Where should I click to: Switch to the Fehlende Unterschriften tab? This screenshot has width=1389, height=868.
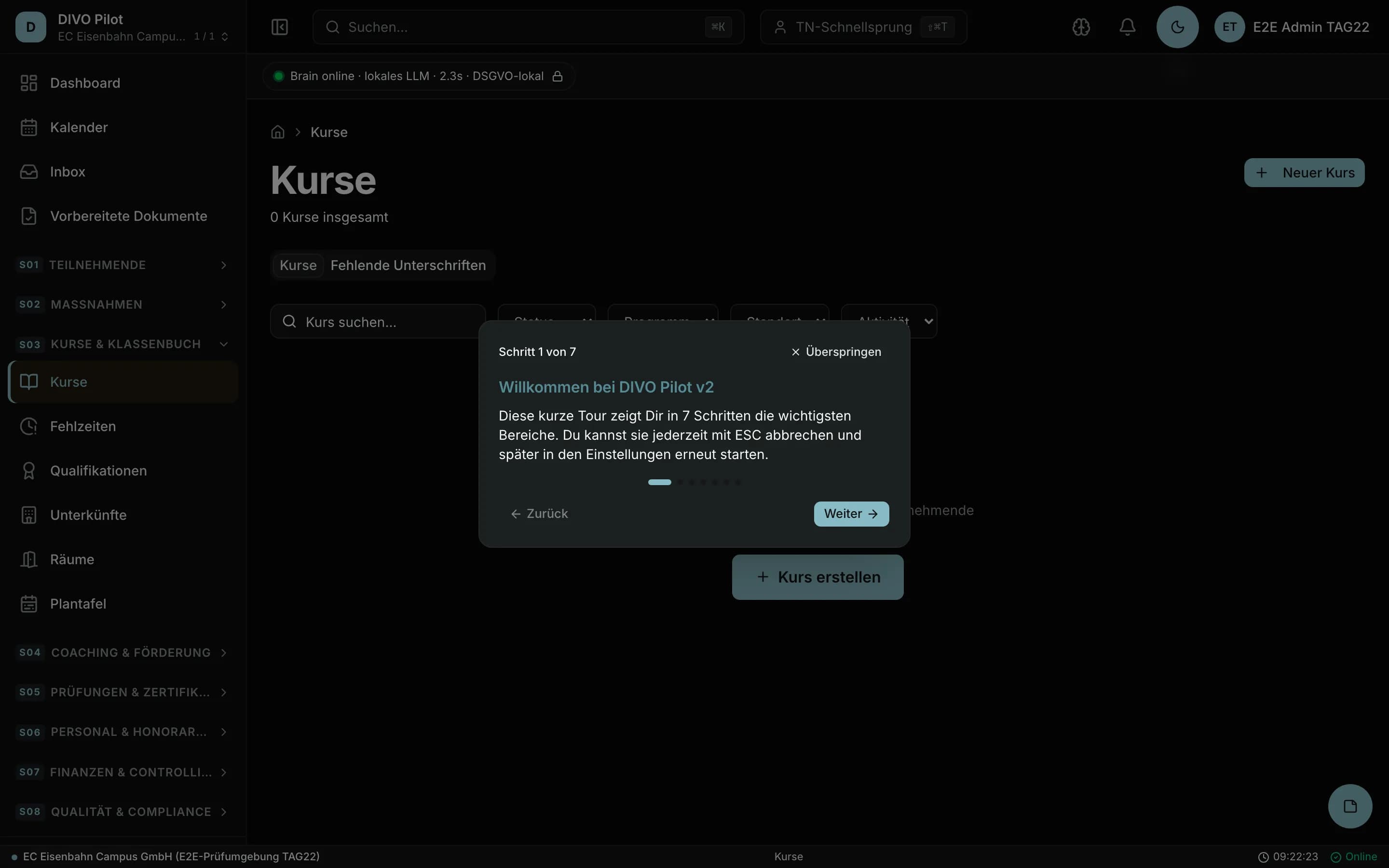pos(408,265)
